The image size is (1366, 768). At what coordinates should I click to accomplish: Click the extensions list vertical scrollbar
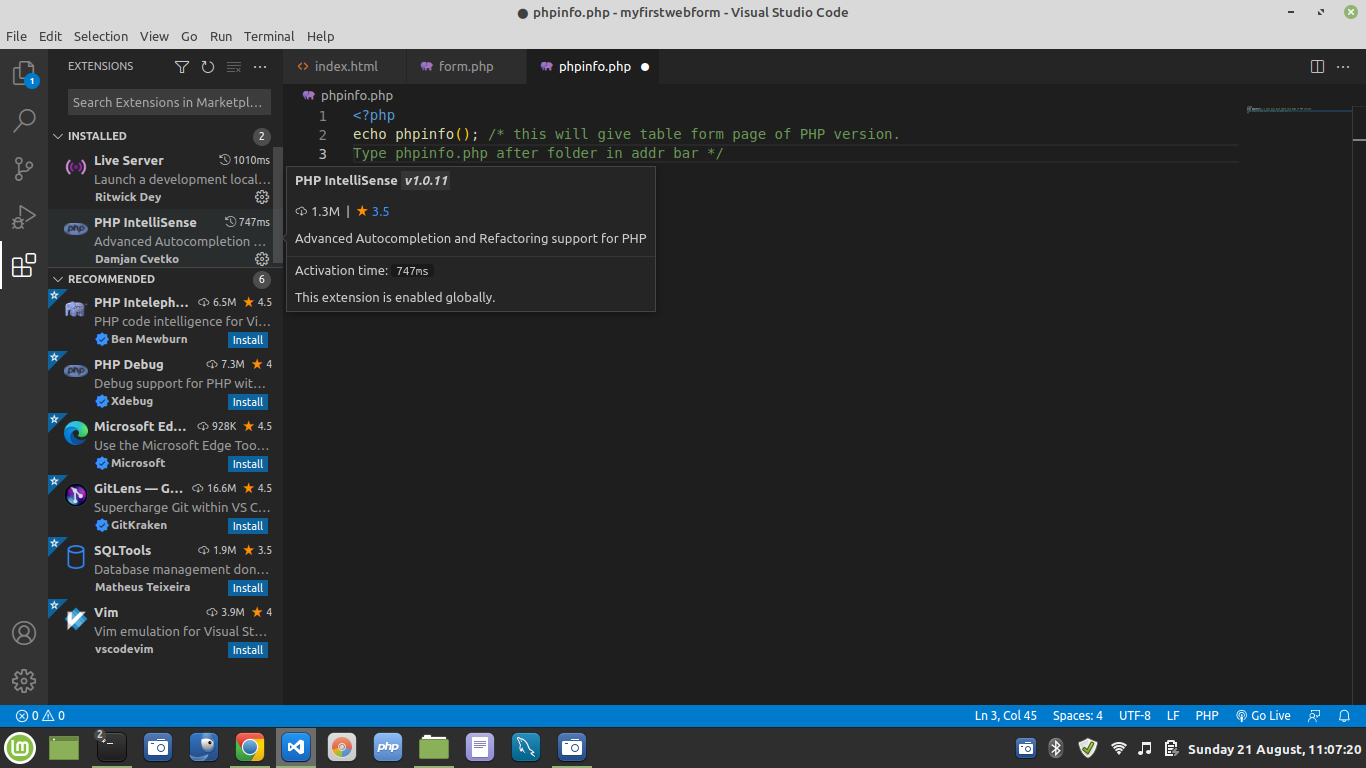click(x=278, y=205)
